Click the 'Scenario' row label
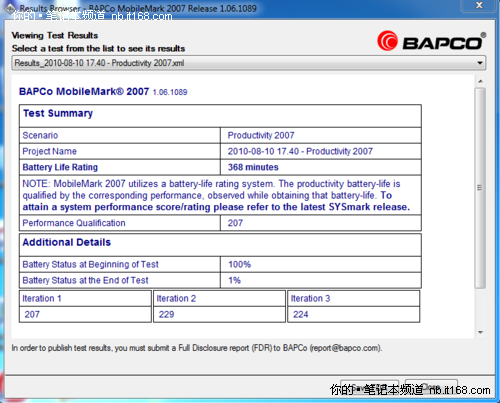Screen dimensions: 500x403 [x=40, y=135]
